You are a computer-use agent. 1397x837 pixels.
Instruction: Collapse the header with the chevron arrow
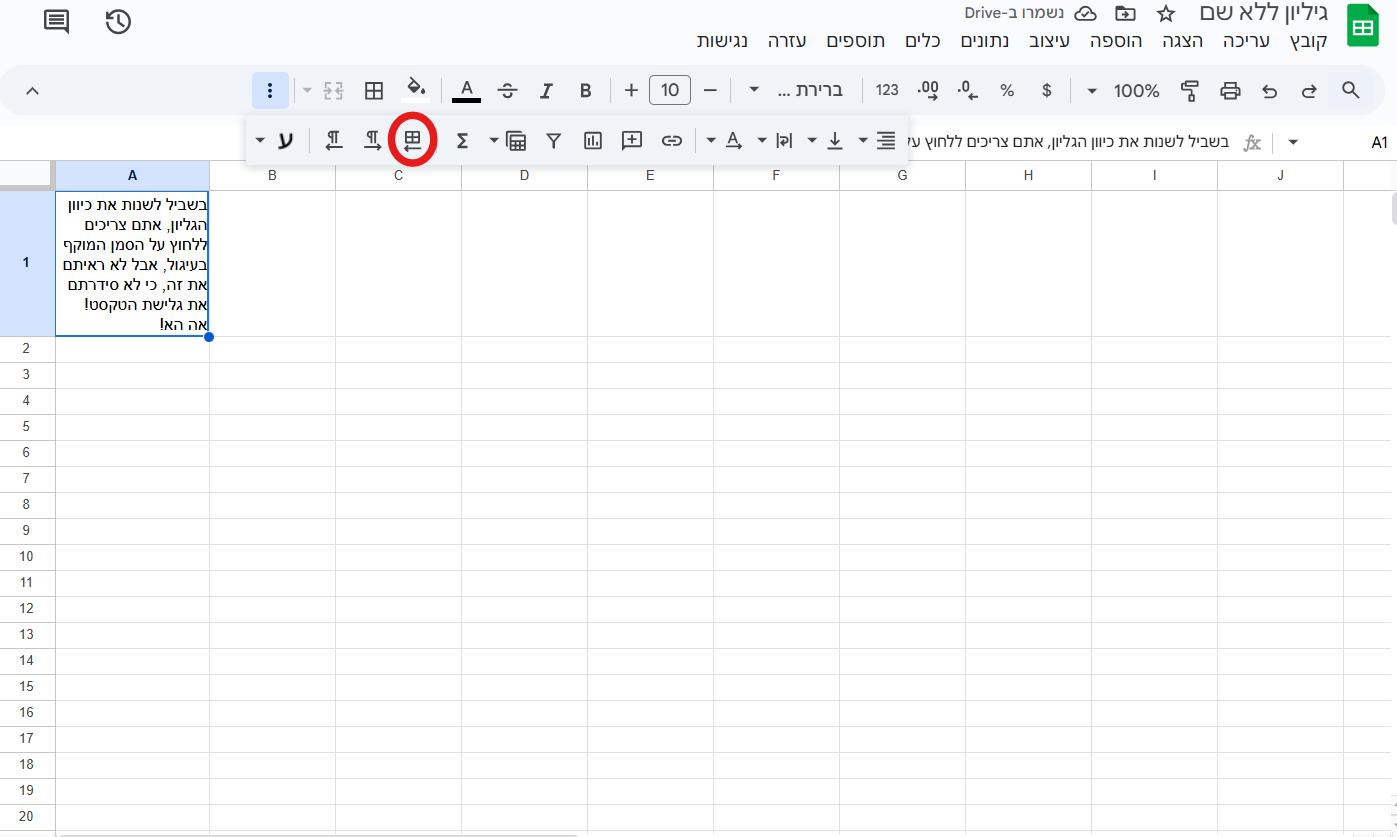[32, 91]
